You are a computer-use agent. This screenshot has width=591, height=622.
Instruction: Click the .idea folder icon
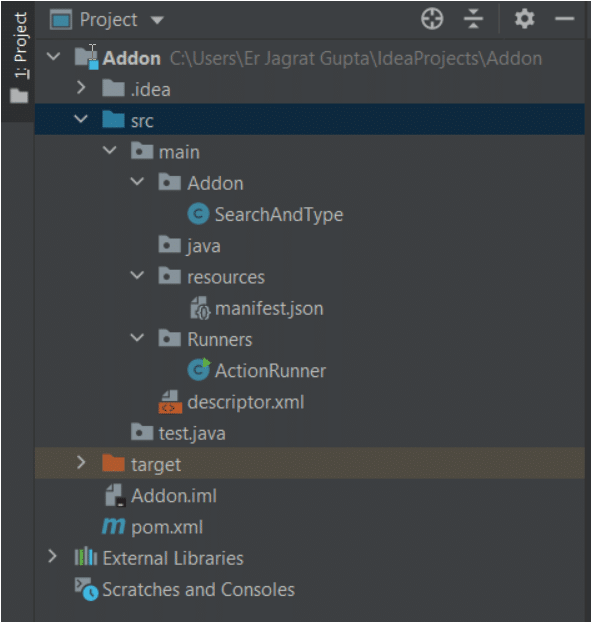tap(113, 88)
